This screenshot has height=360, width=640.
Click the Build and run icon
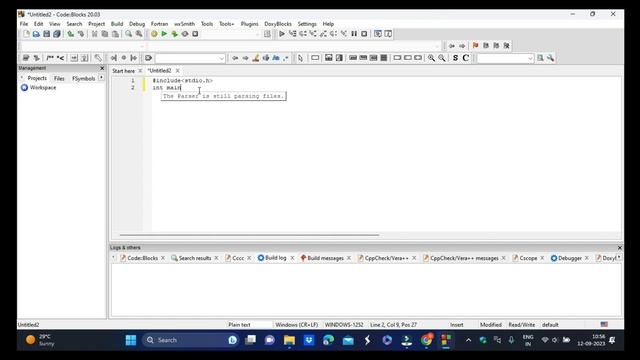tap(175, 34)
